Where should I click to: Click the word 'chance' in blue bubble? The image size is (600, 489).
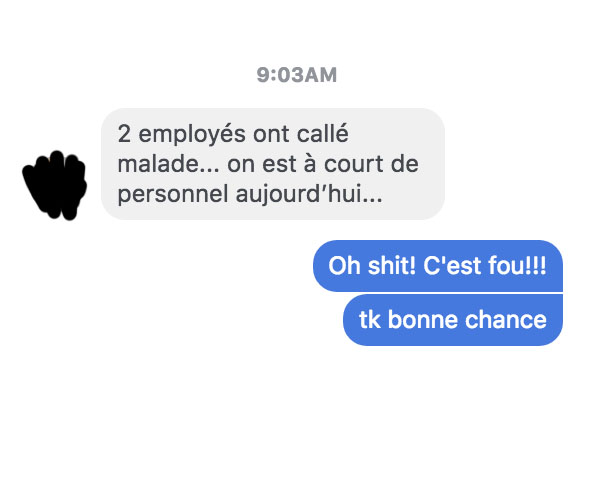[506, 320]
